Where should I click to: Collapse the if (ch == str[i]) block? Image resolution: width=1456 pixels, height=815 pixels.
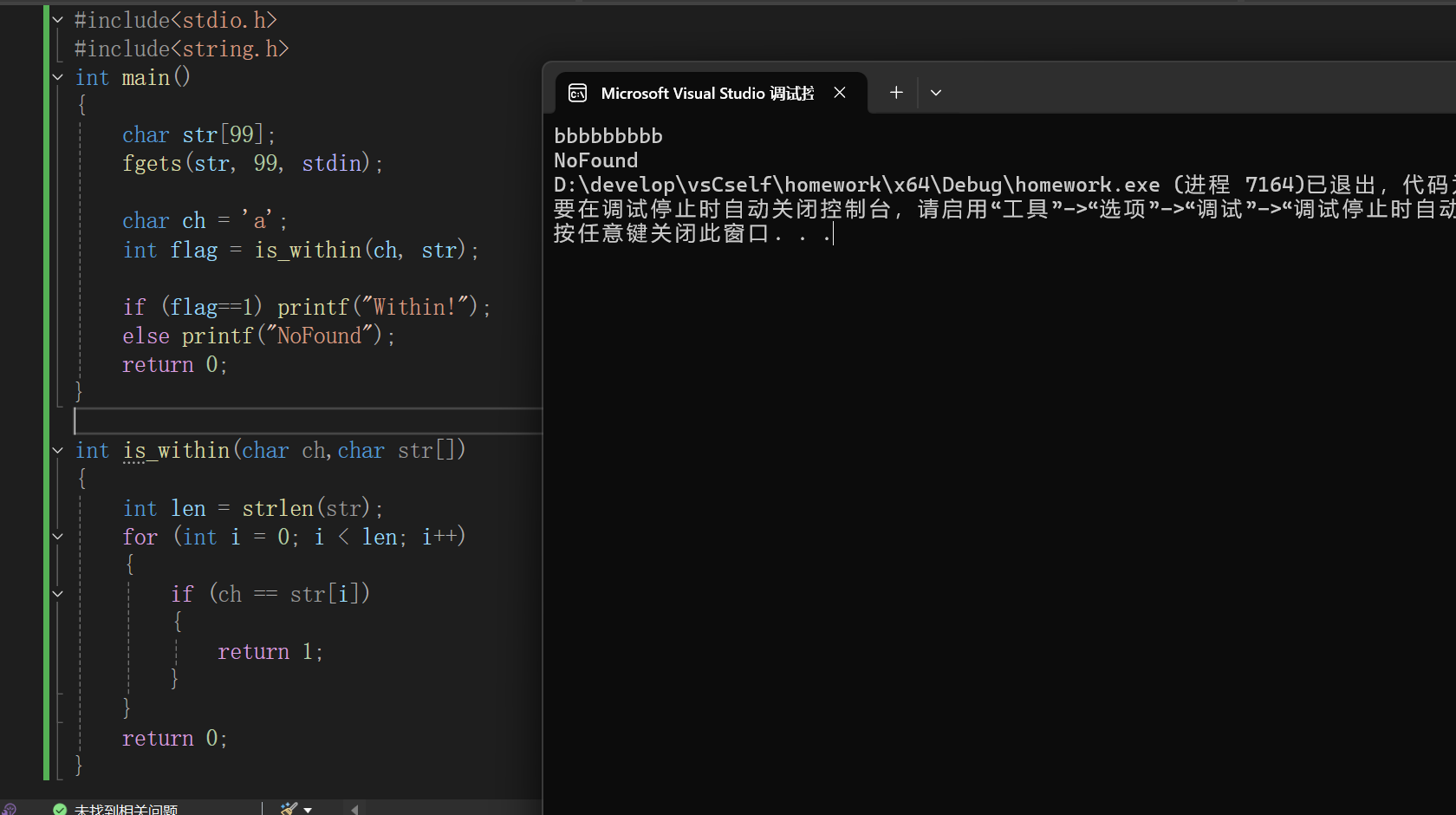click(x=58, y=594)
